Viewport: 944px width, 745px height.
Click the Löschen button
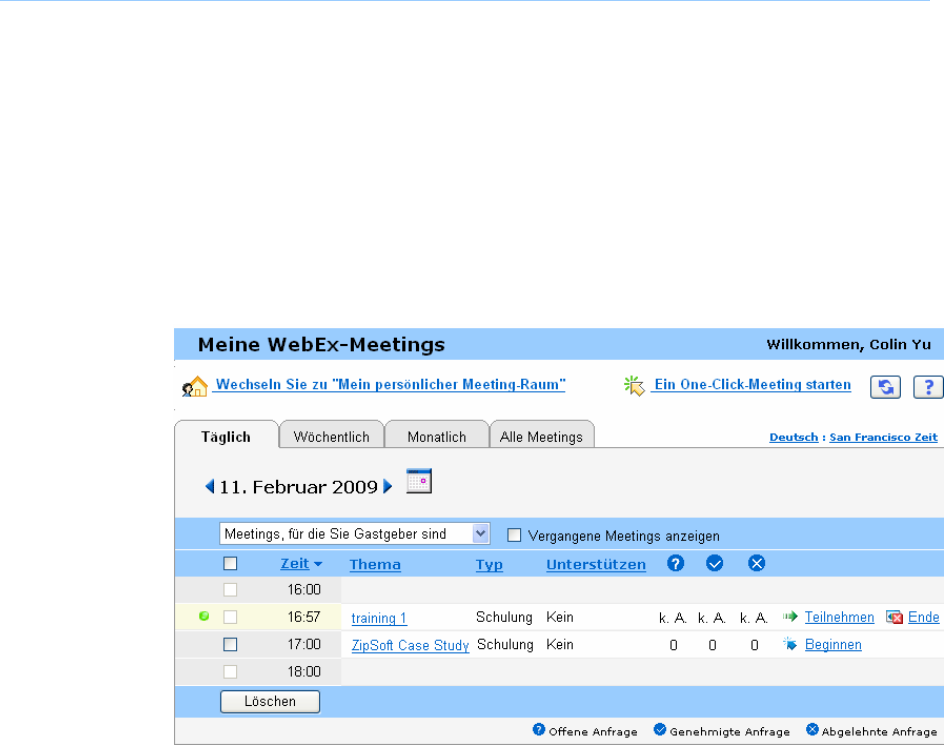[x=270, y=702]
